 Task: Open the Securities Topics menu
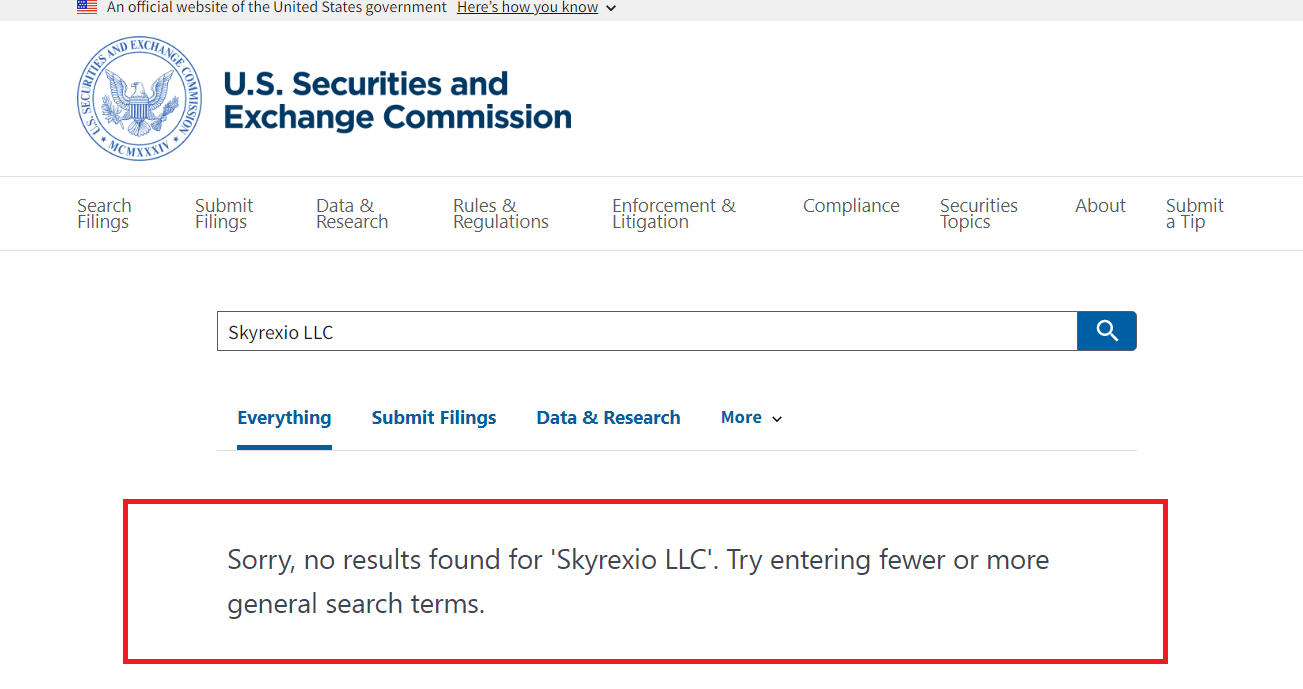click(978, 213)
